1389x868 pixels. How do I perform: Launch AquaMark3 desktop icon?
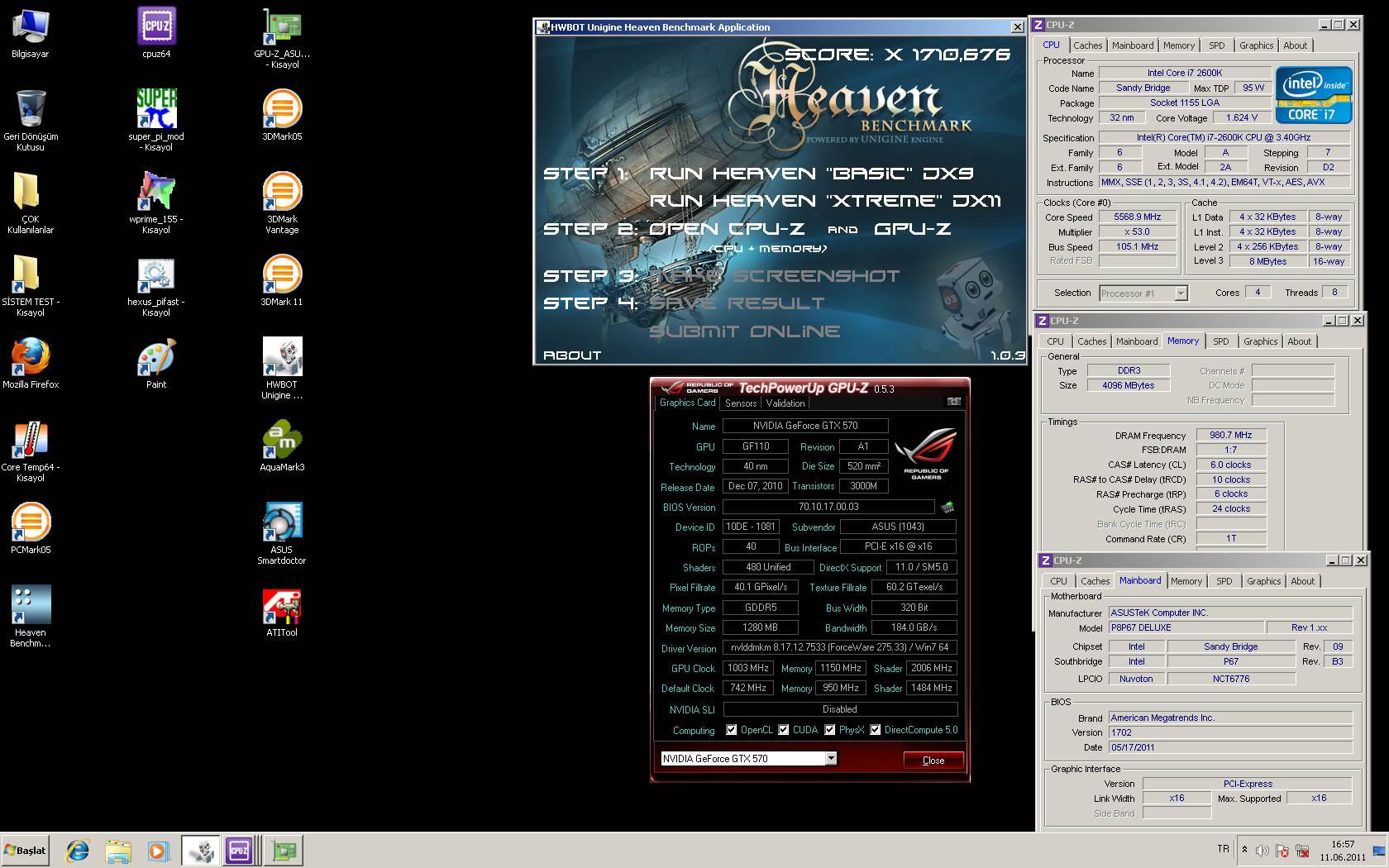click(282, 446)
